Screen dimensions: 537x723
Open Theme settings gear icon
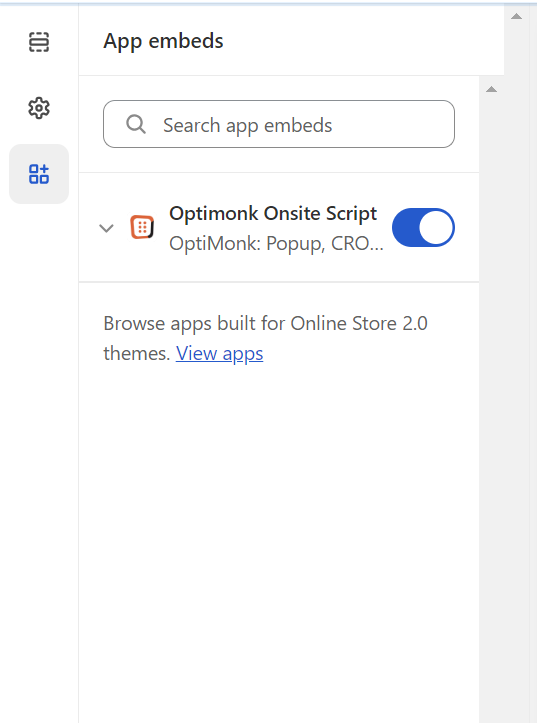(39, 108)
